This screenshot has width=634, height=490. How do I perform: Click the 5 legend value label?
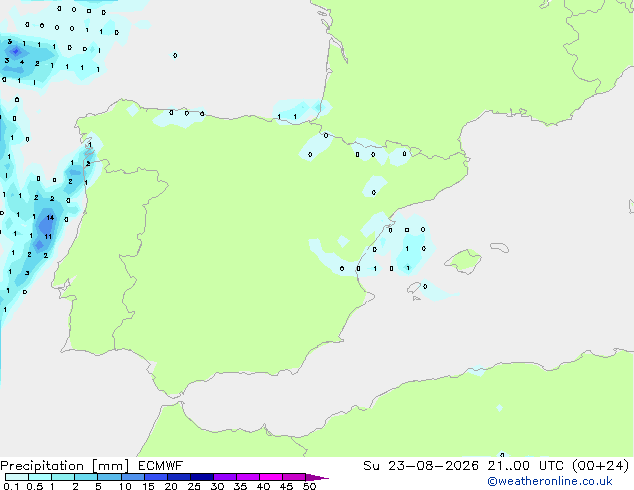coord(98,486)
